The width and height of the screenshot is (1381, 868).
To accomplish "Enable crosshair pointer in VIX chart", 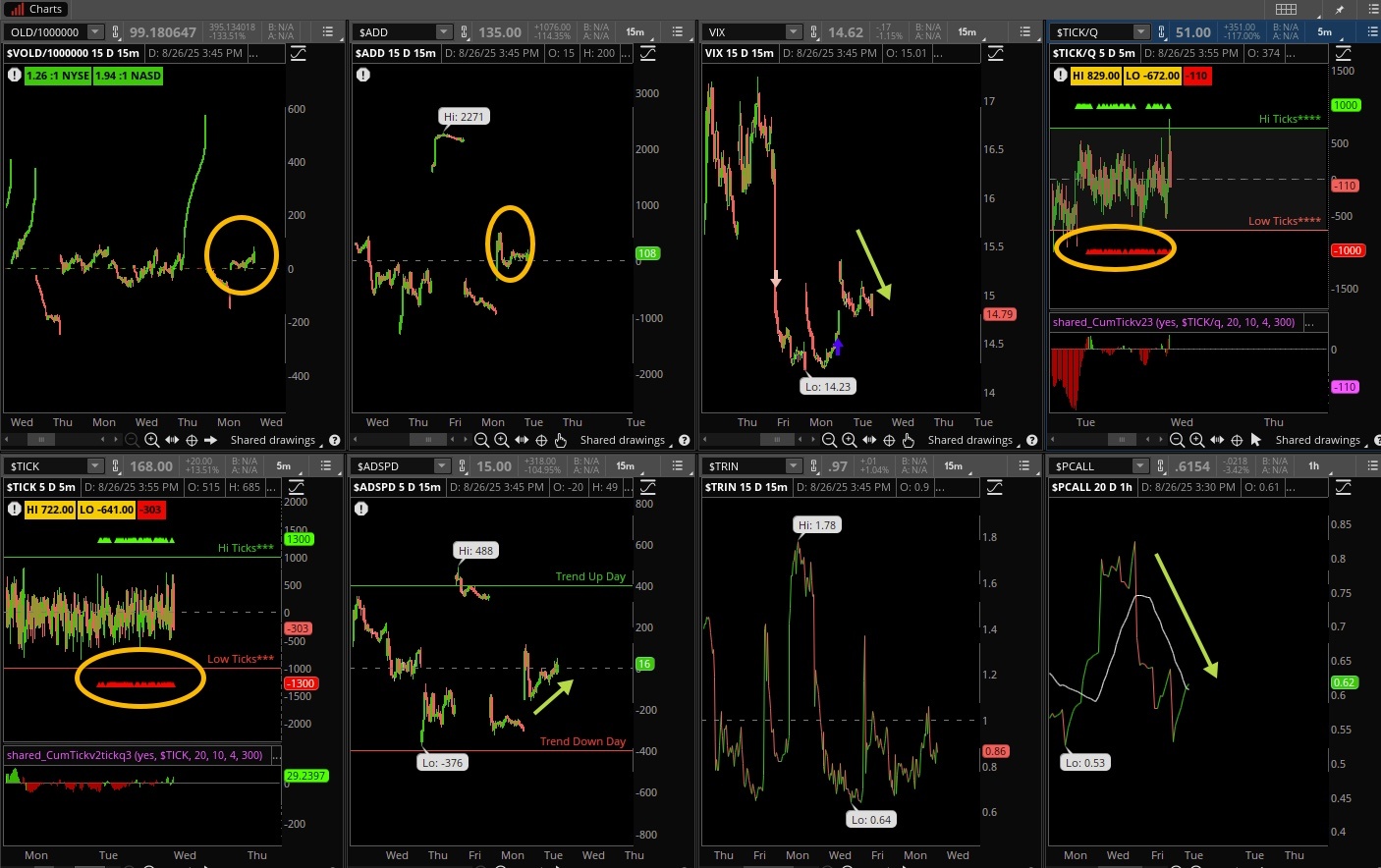I will (x=889, y=440).
